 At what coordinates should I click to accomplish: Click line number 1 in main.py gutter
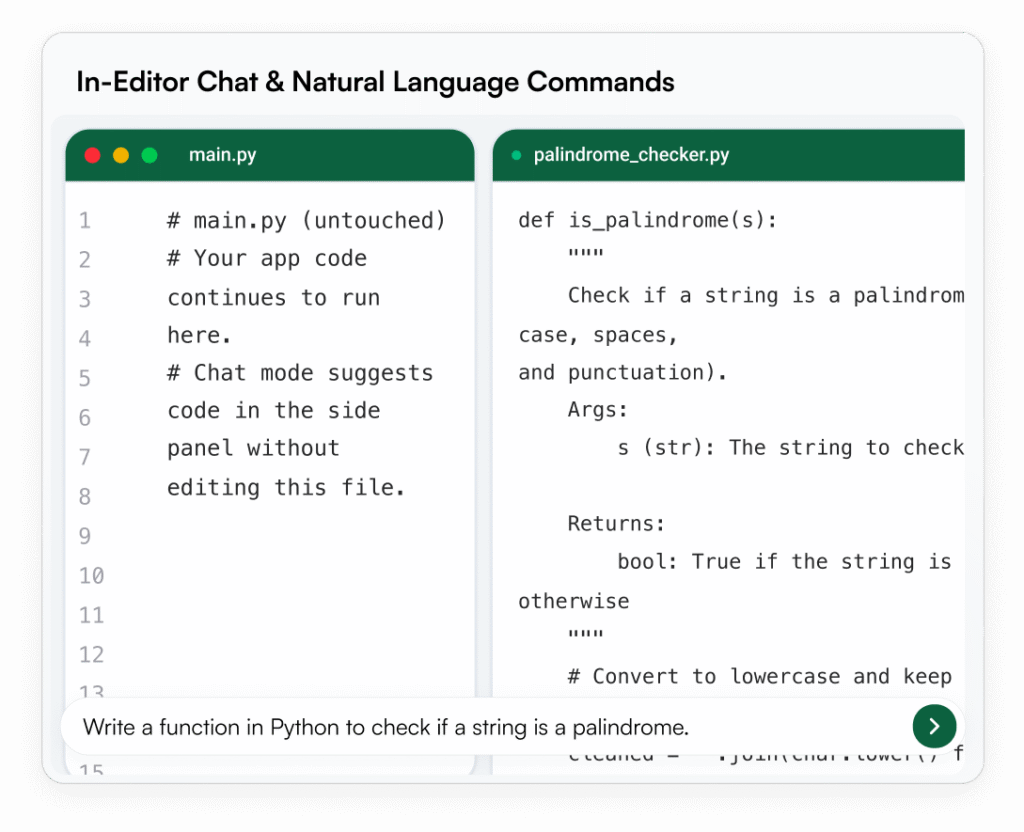[85, 221]
